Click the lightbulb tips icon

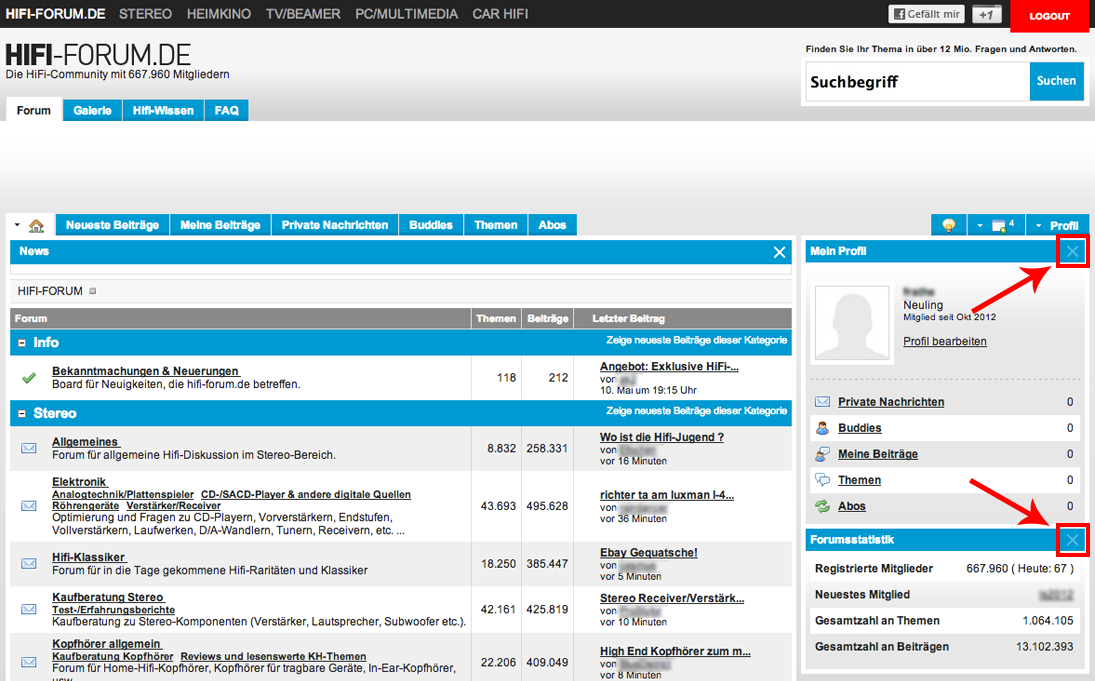coord(948,226)
